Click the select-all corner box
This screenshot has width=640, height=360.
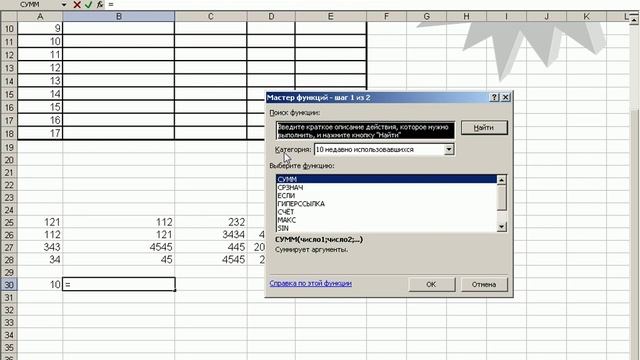(x=9, y=17)
